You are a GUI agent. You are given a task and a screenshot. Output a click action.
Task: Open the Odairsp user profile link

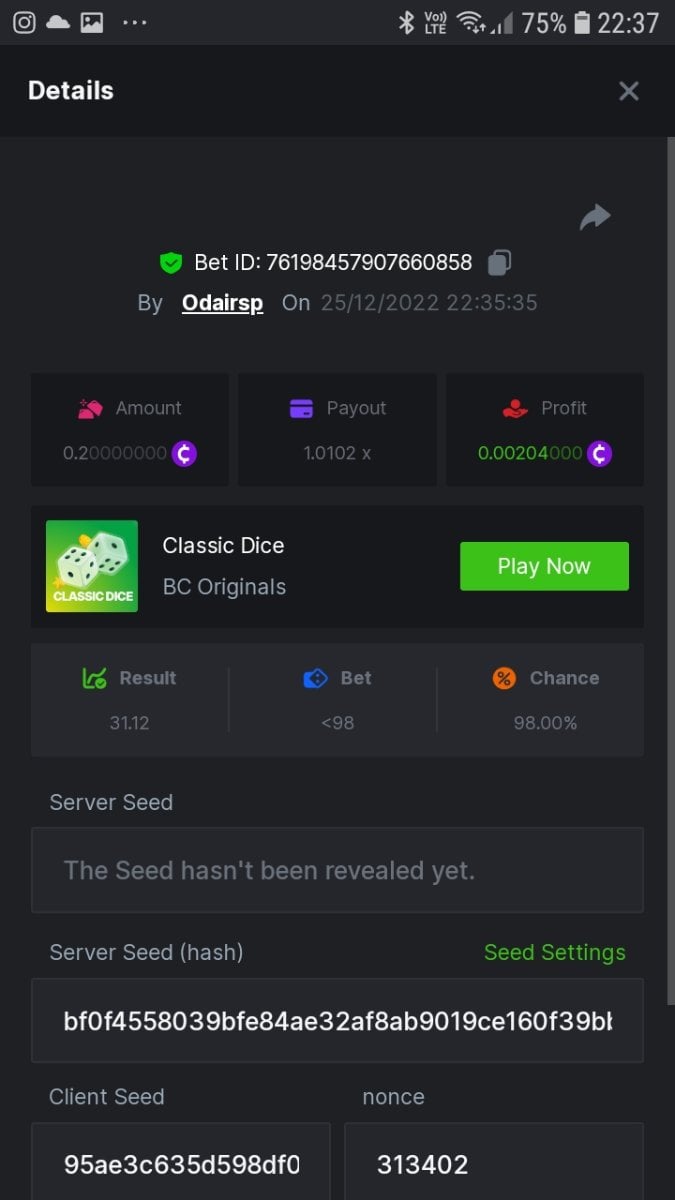(222, 303)
